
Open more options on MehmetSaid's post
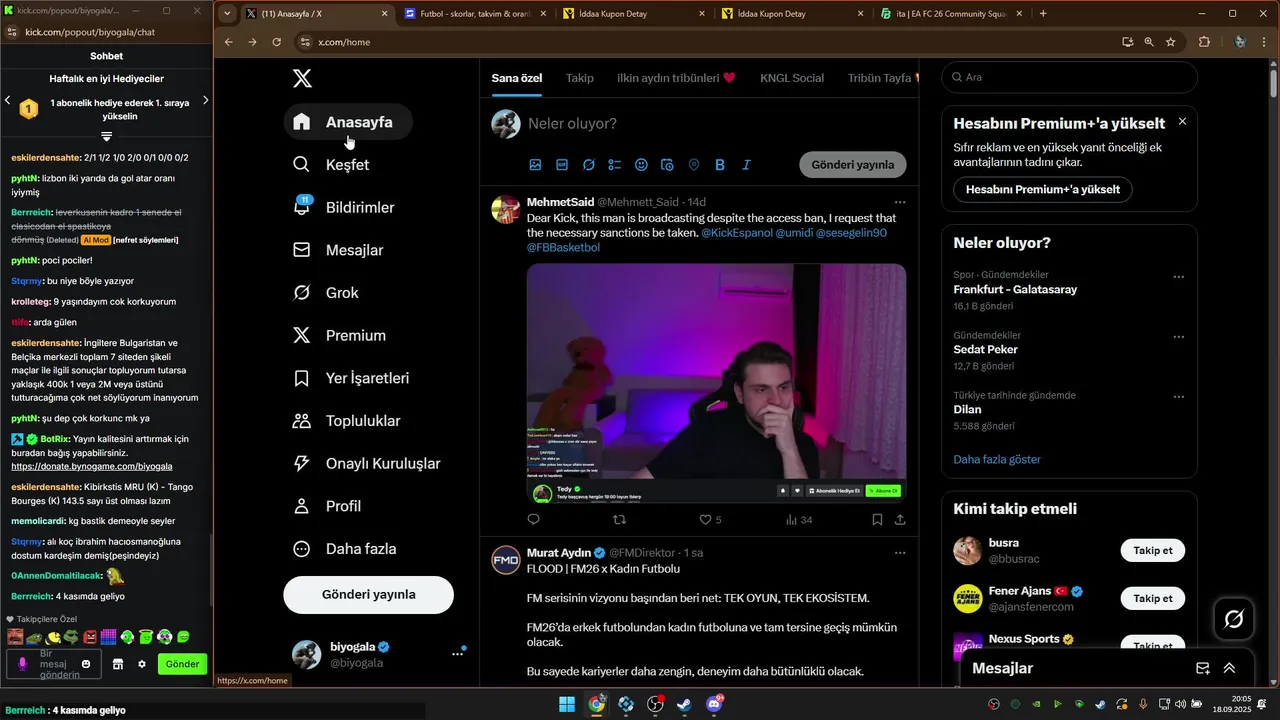click(900, 202)
